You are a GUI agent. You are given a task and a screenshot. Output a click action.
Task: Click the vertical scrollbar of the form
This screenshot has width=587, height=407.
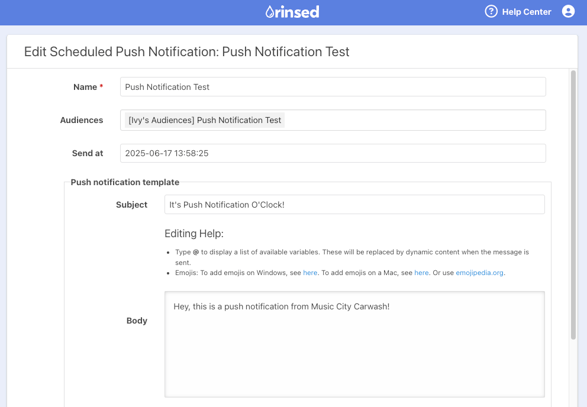(573, 205)
